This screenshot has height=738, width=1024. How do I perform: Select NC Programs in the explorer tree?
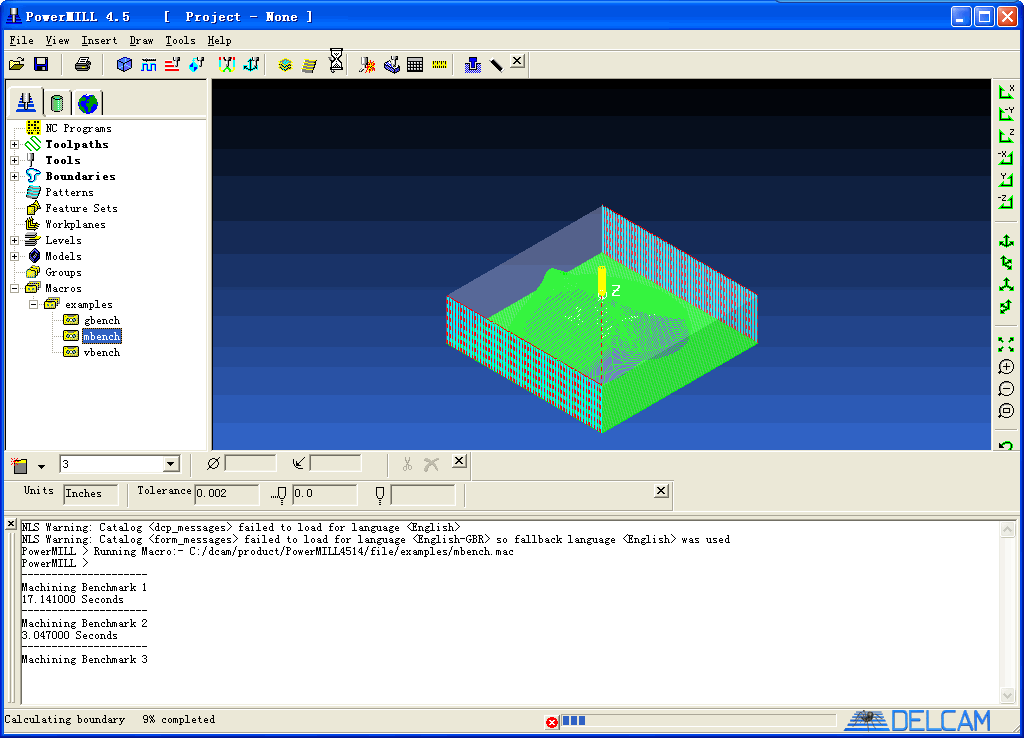tap(78, 129)
